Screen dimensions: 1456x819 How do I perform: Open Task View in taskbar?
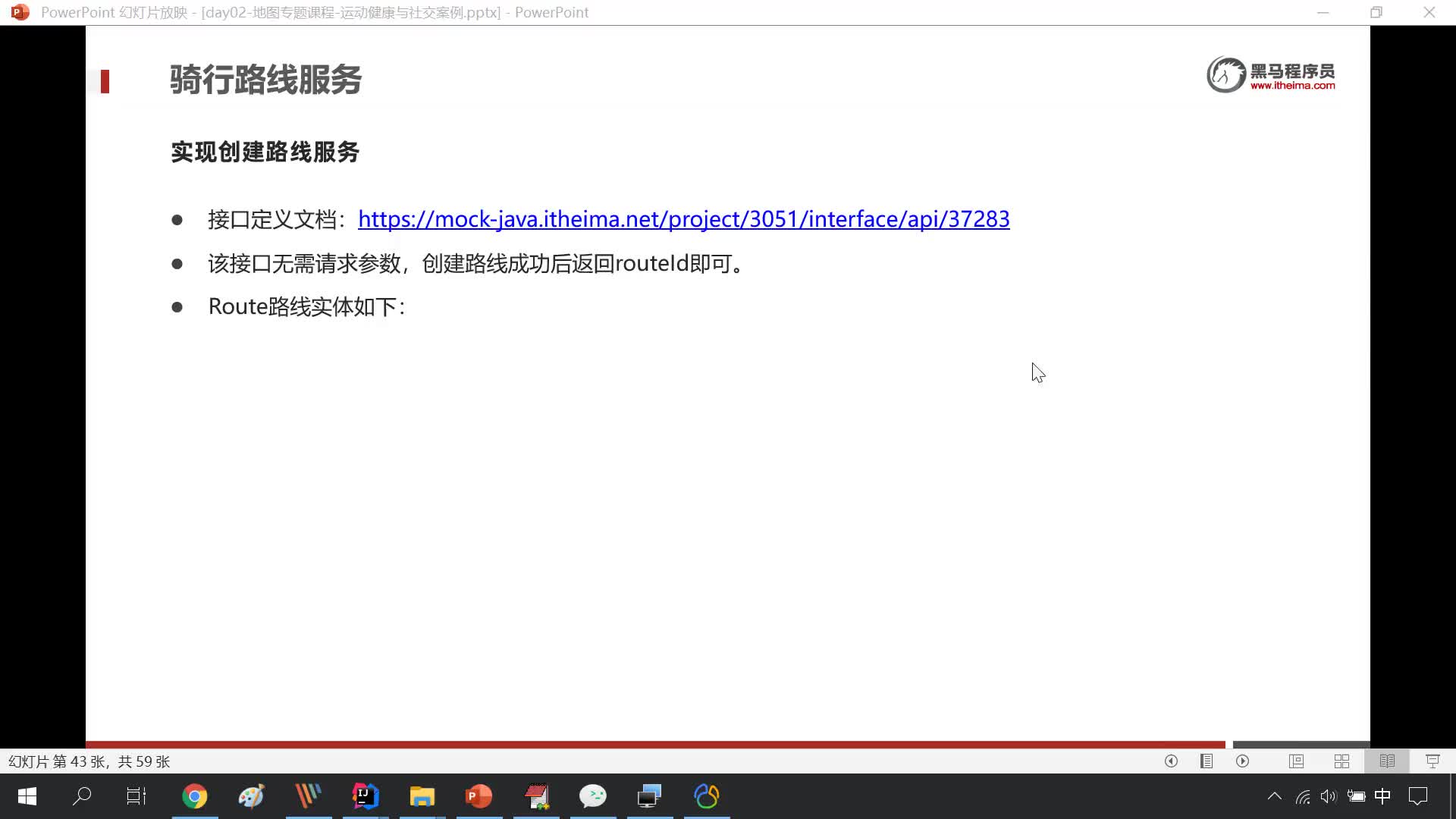[136, 796]
